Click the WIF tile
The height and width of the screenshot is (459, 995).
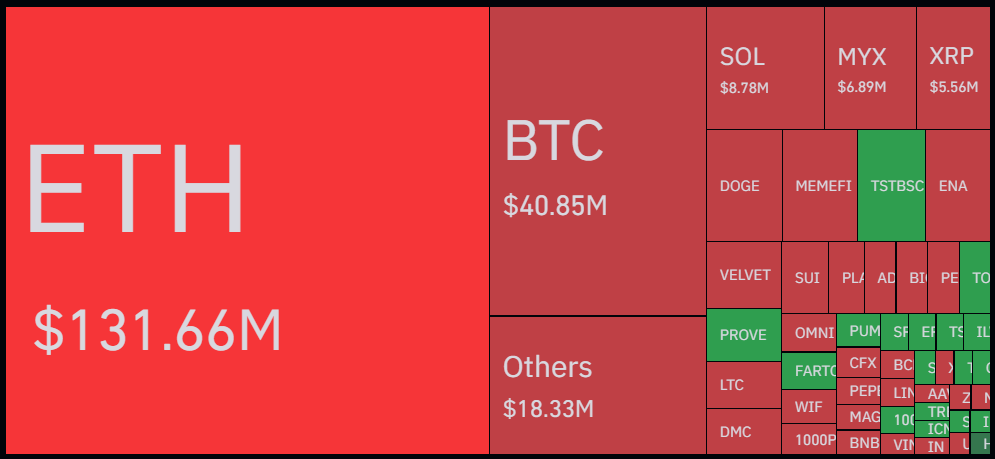coord(809,406)
